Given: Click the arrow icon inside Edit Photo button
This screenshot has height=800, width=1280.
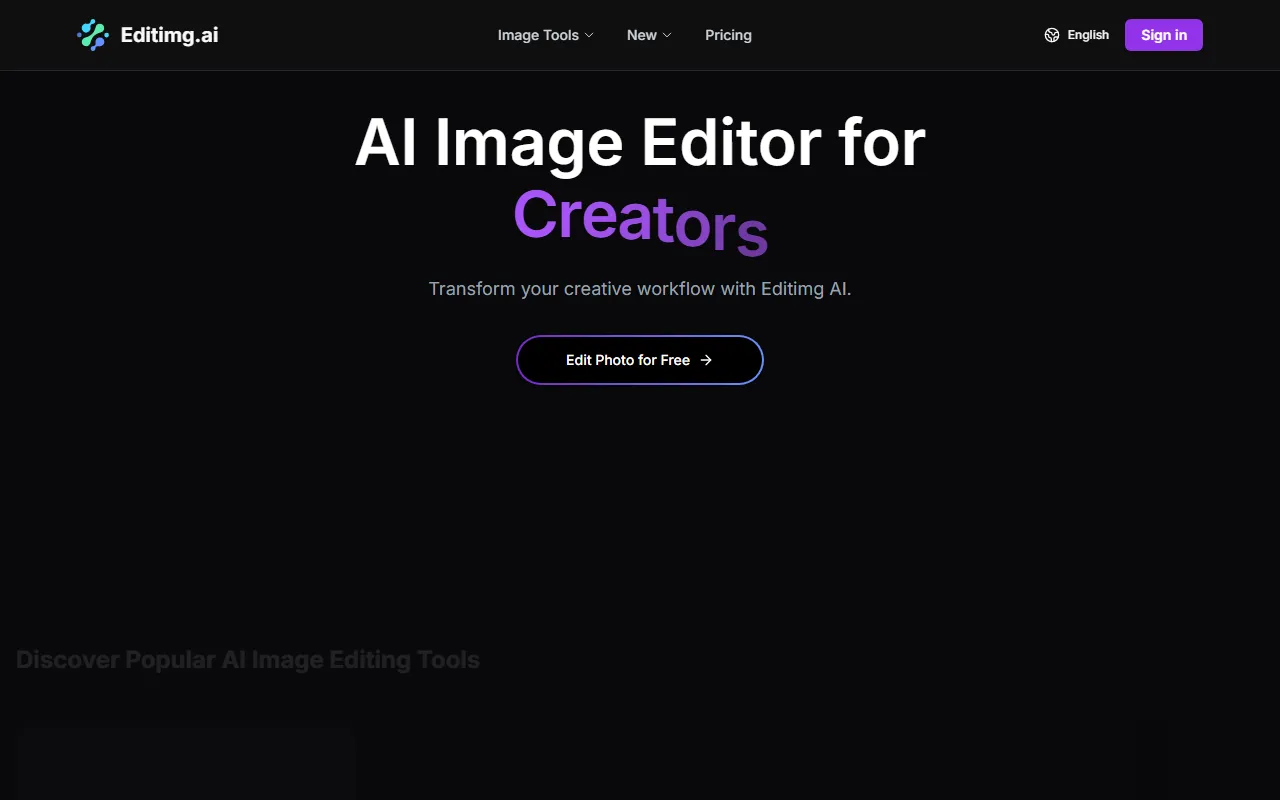Looking at the screenshot, I should (706, 360).
